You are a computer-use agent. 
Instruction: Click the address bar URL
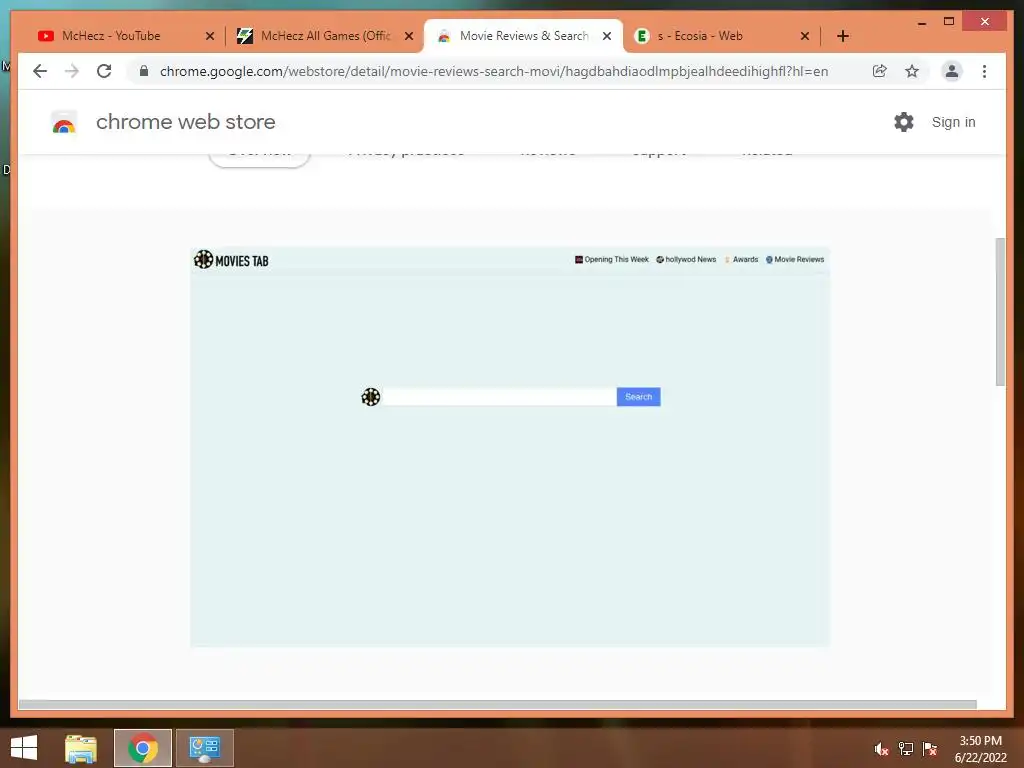494,71
